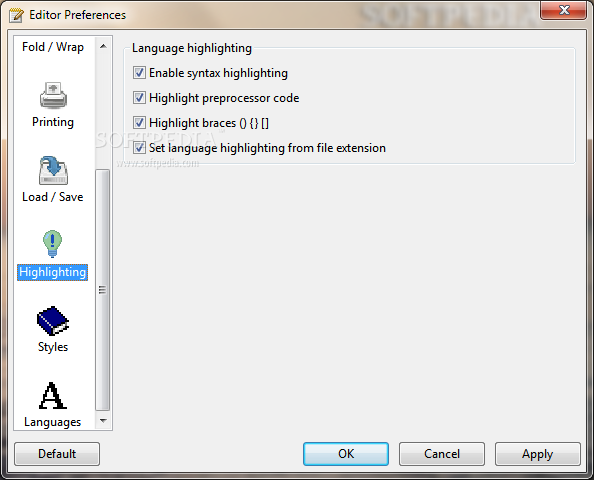Viewport: 594px width, 480px height.
Task: Toggle Highlight braces checkbox
Action: [139, 123]
